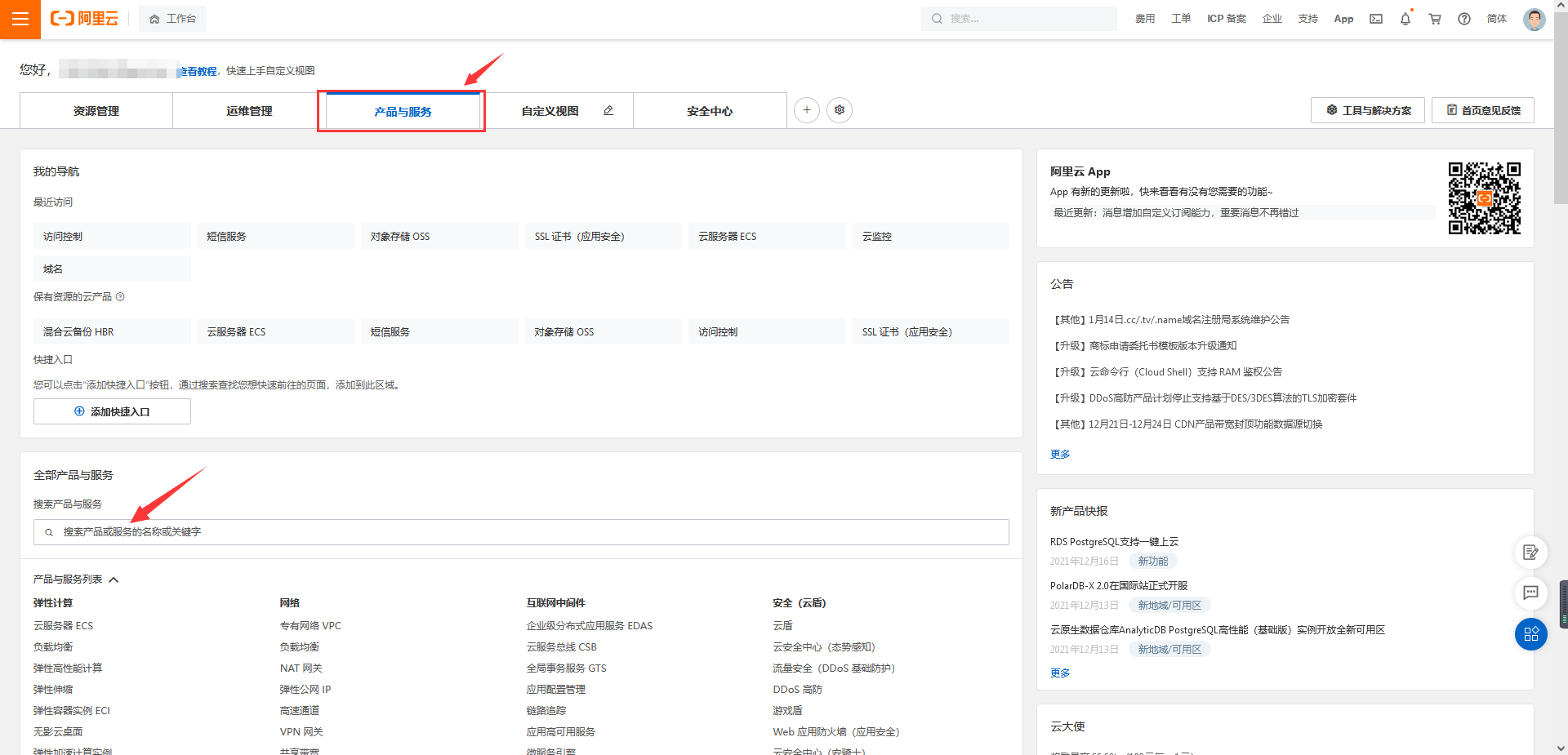This screenshot has height=755, width=1568.
Task: Open 弹性伸缩 product link
Action: (x=53, y=690)
